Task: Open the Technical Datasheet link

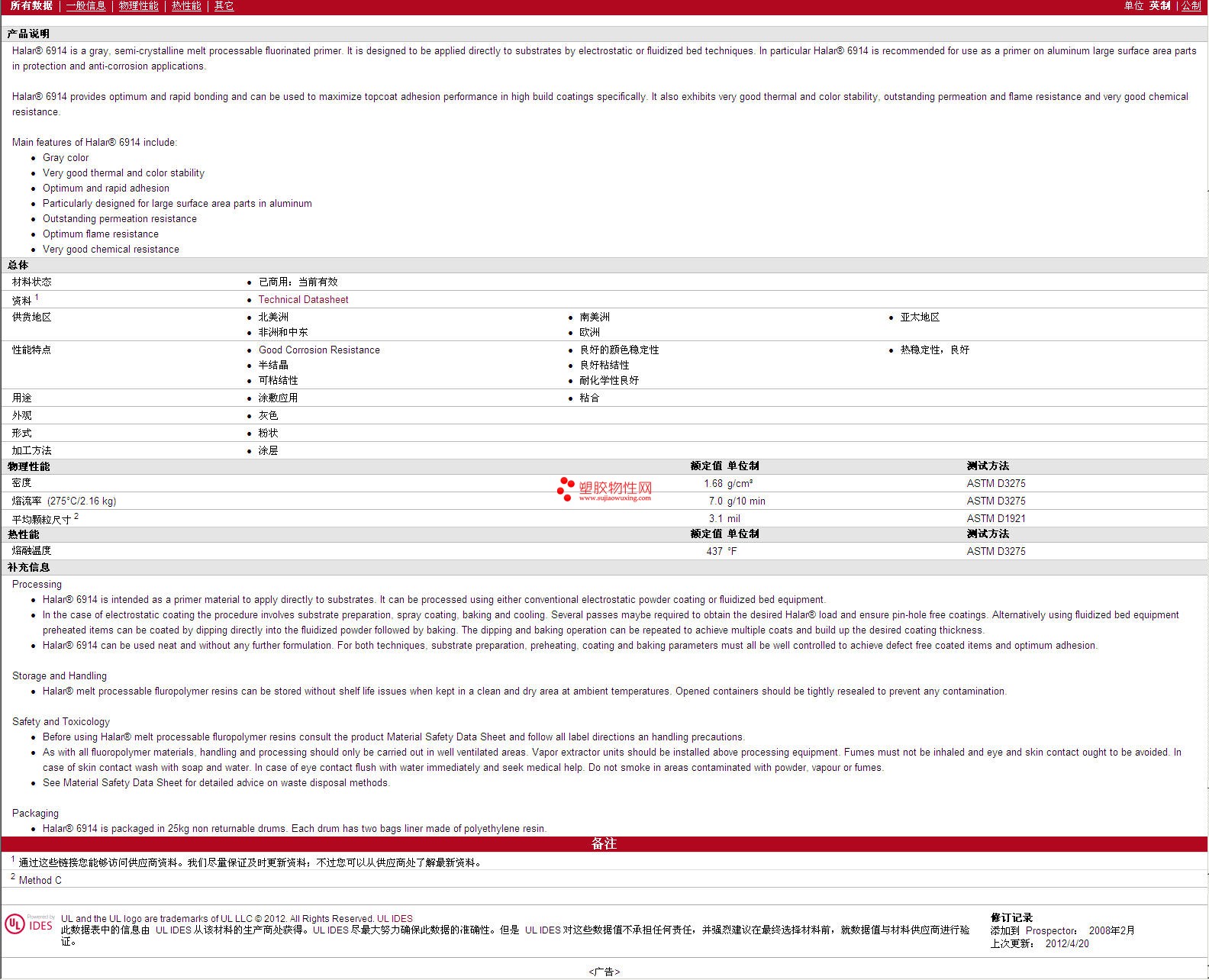Action: coord(303,300)
